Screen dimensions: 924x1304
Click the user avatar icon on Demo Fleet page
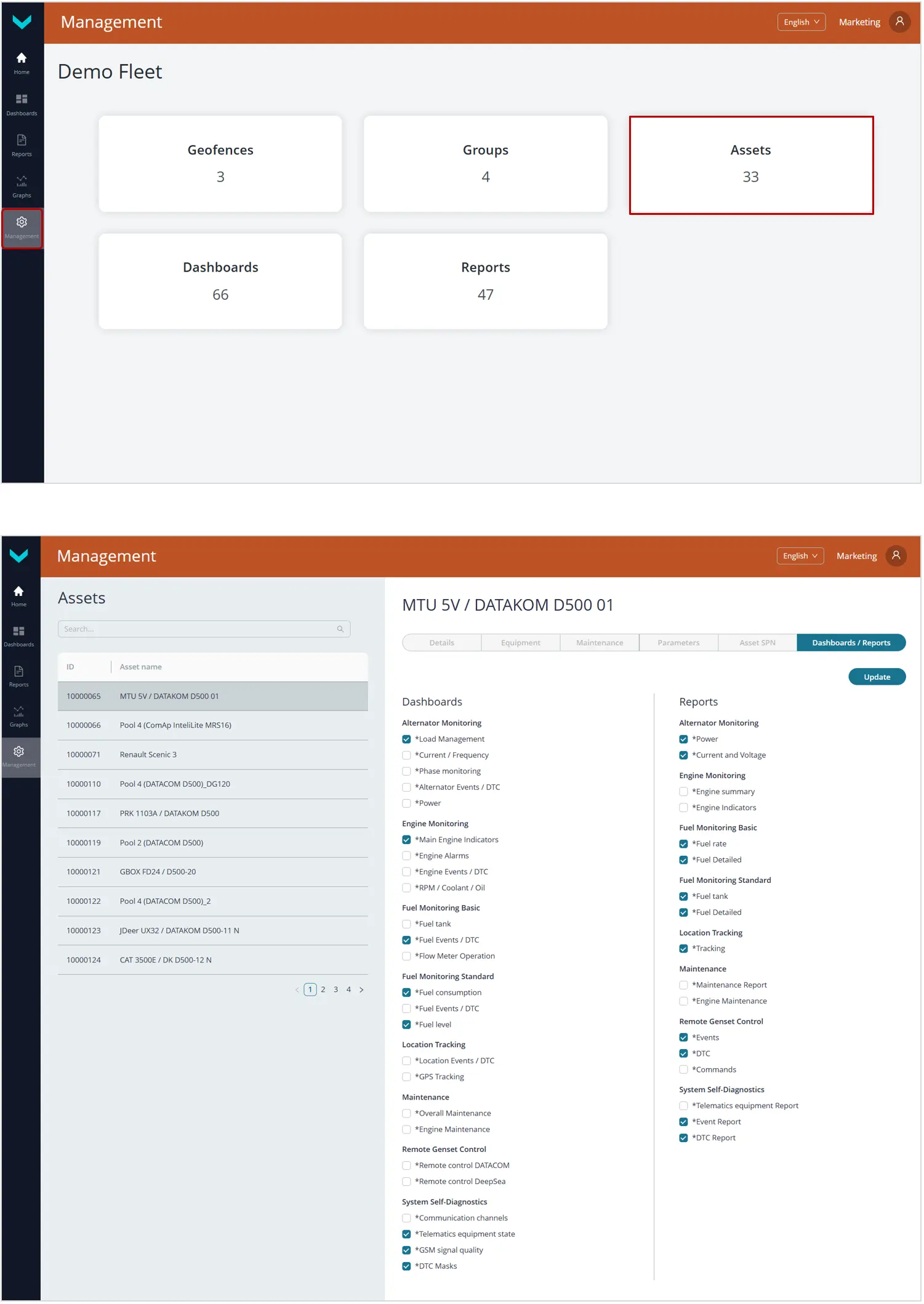coord(899,22)
